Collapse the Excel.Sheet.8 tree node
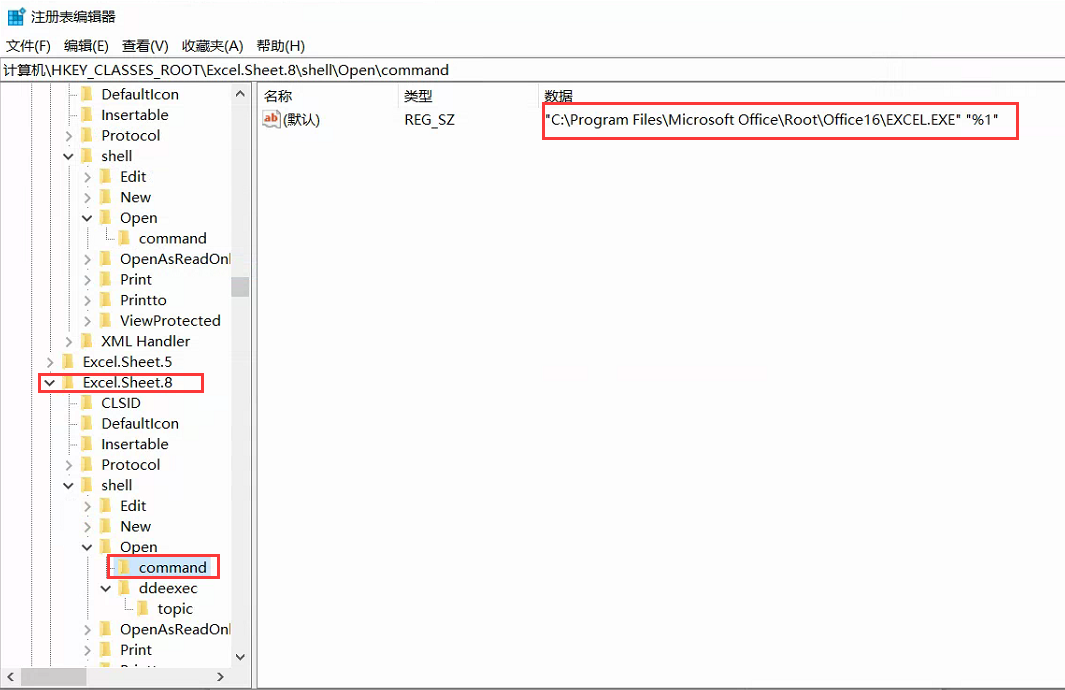Screen dimensions: 1065x690 click(49, 383)
